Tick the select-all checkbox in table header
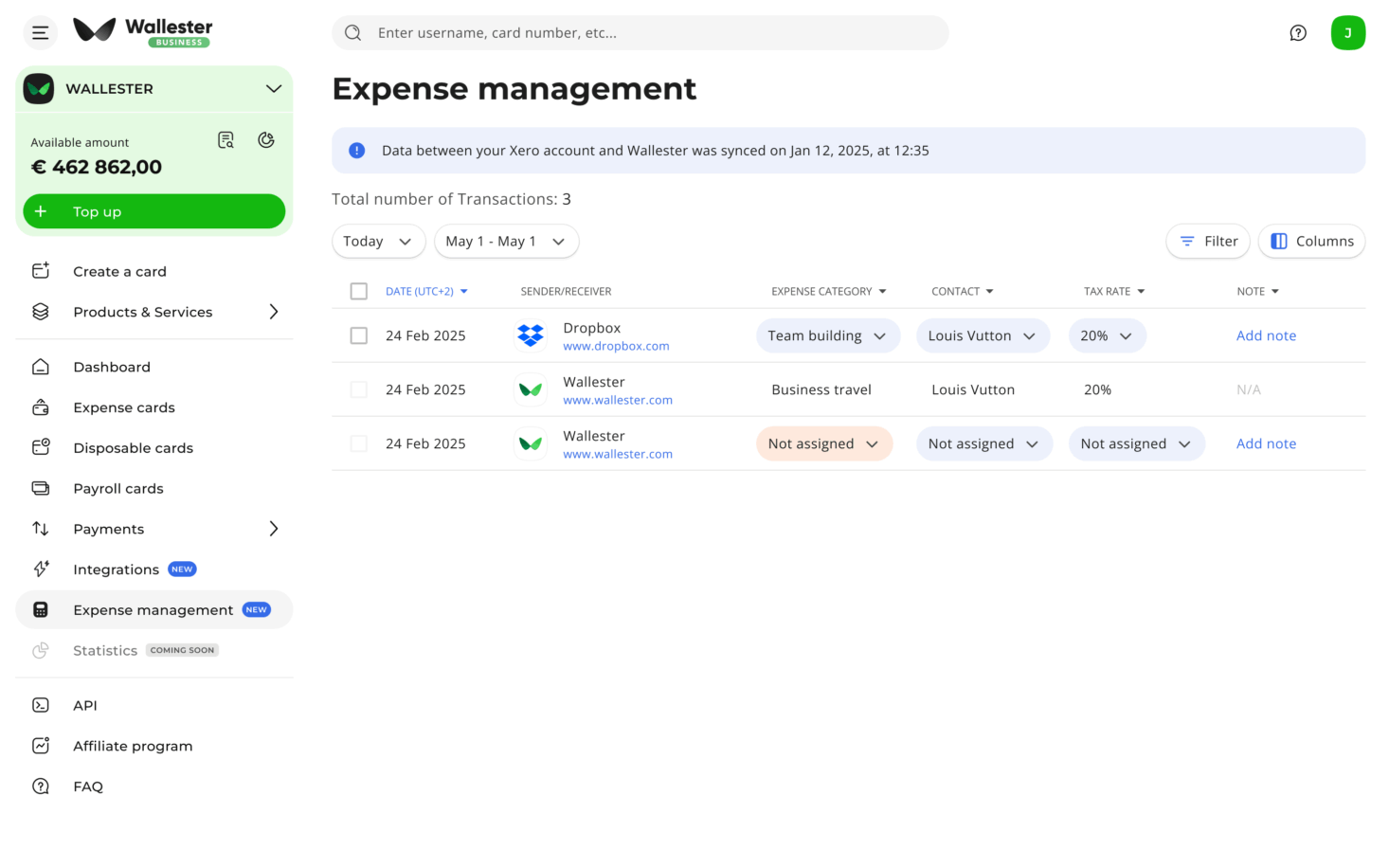This screenshot has height=868, width=1389. 359,292
